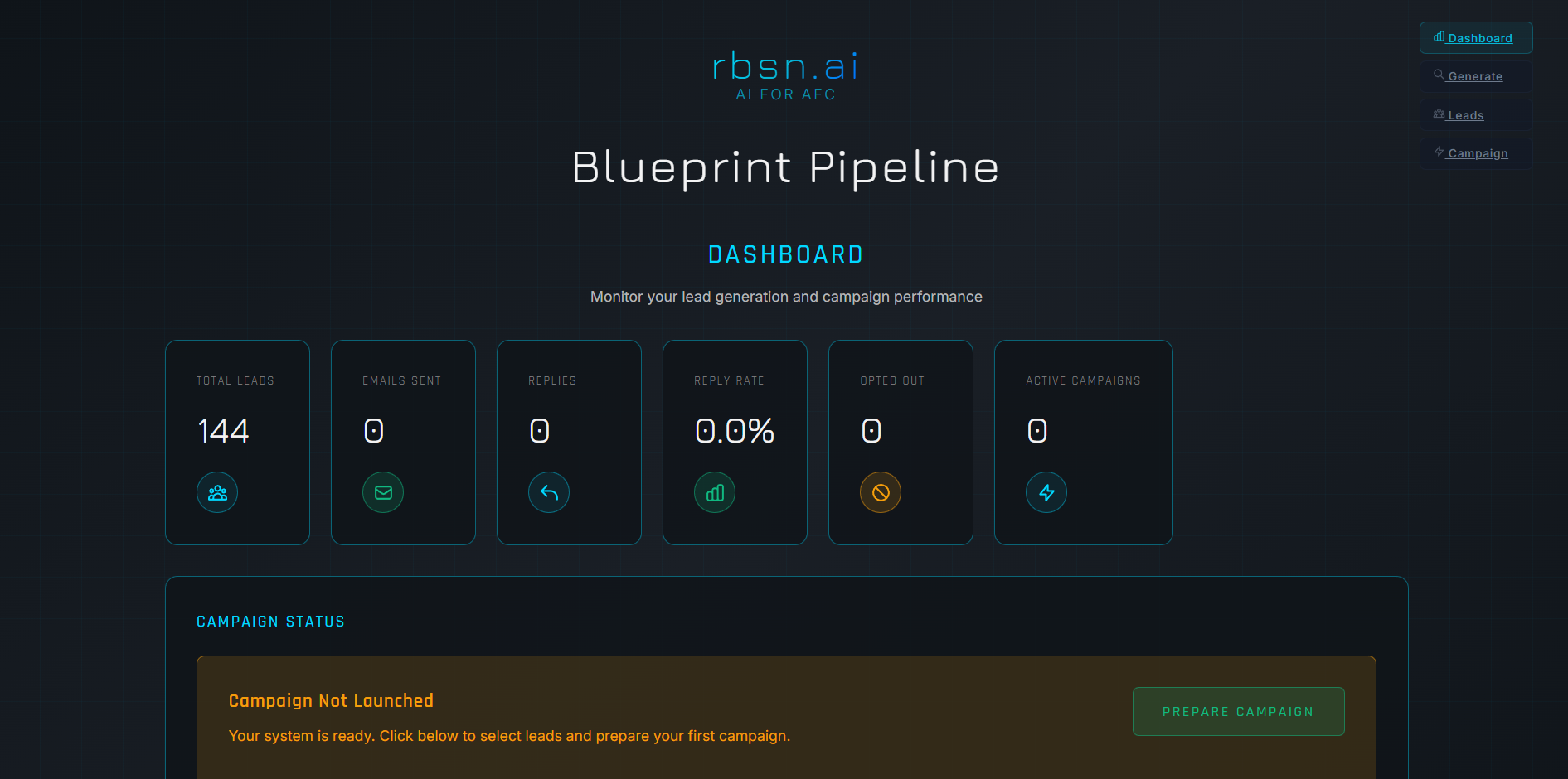The height and width of the screenshot is (779, 1568).
Task: Click the lightning icon beside Campaign nav item
Action: 1439,152
